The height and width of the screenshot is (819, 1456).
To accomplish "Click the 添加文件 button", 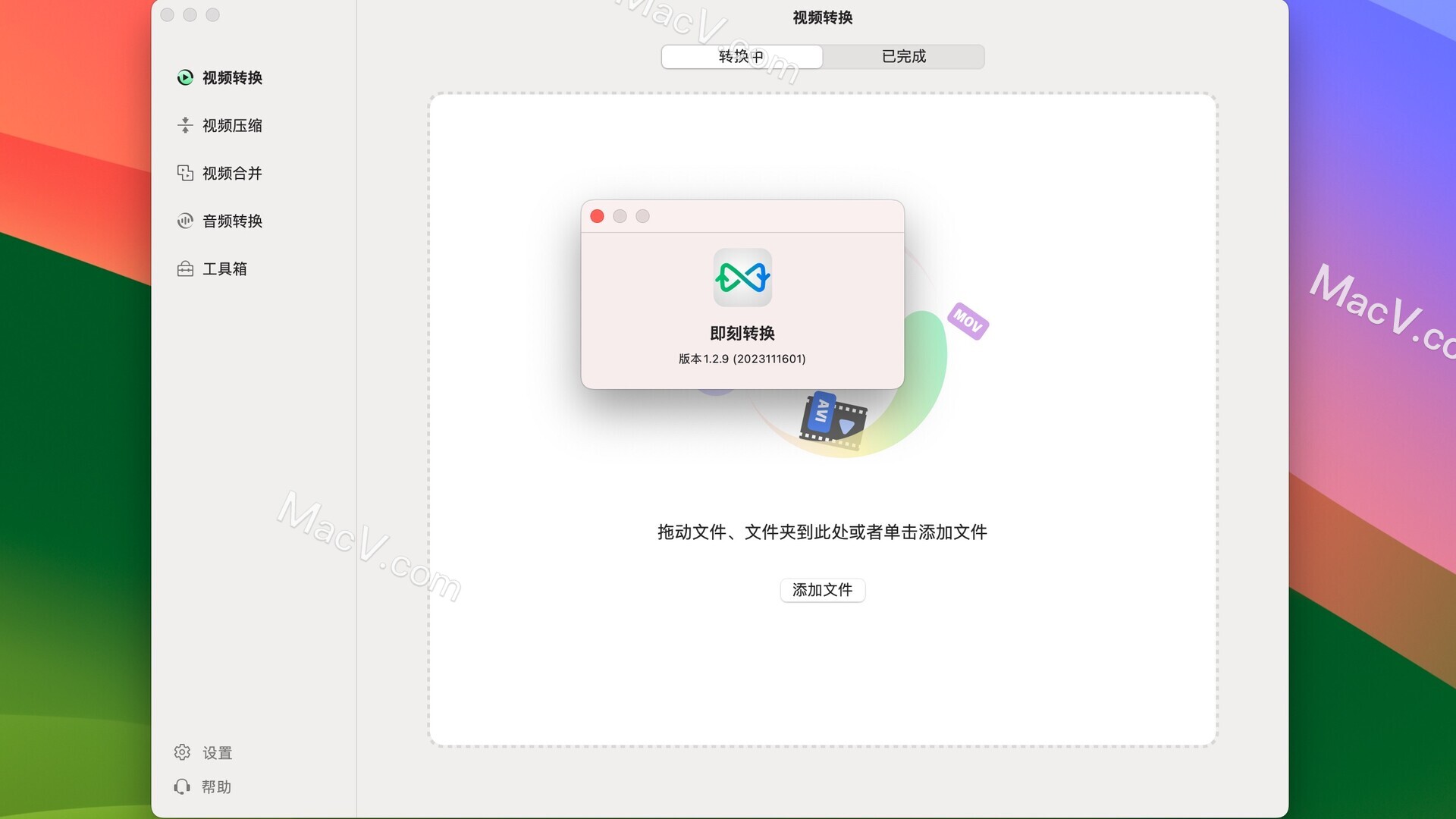I will pos(823,590).
